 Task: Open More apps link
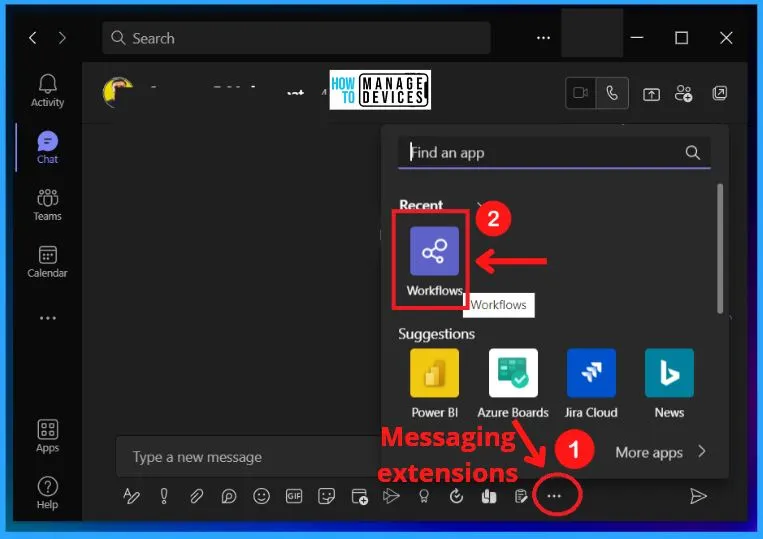[x=660, y=452]
